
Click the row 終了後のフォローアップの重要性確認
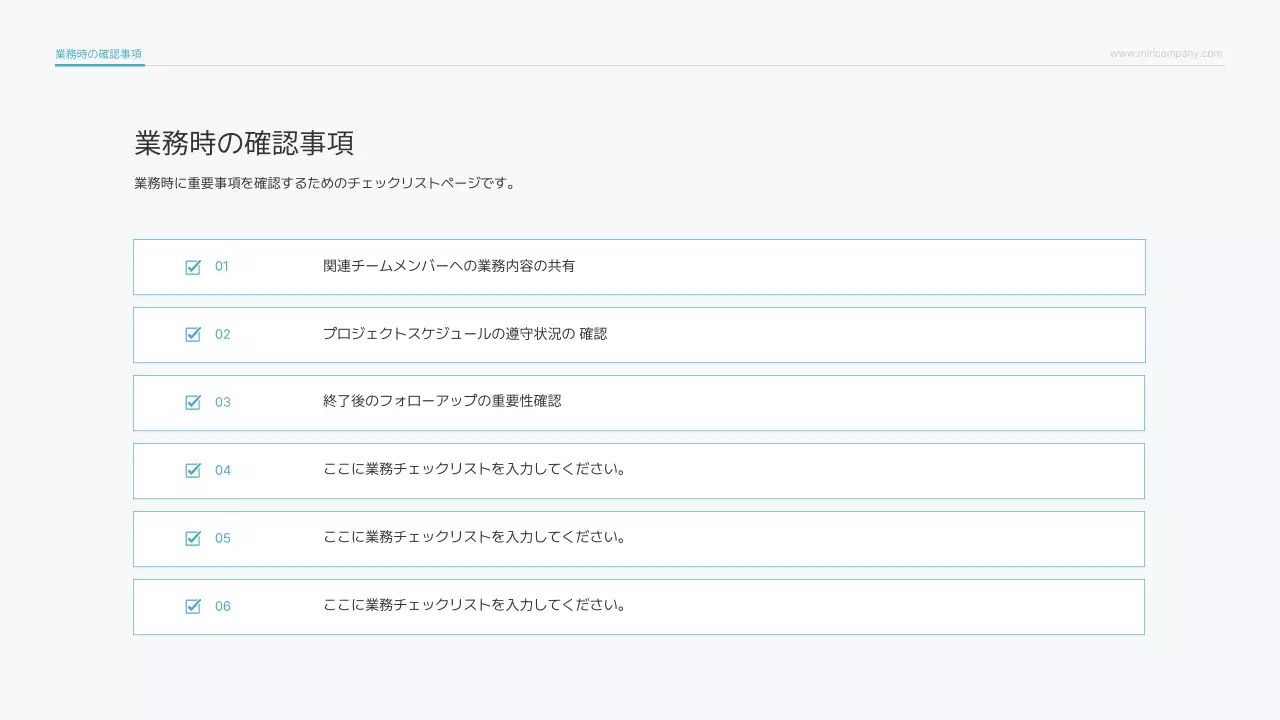pyautogui.click(x=443, y=402)
